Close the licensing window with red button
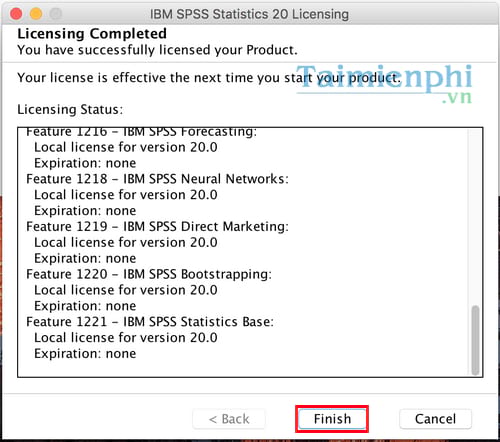This screenshot has height=442, width=500. point(16,14)
